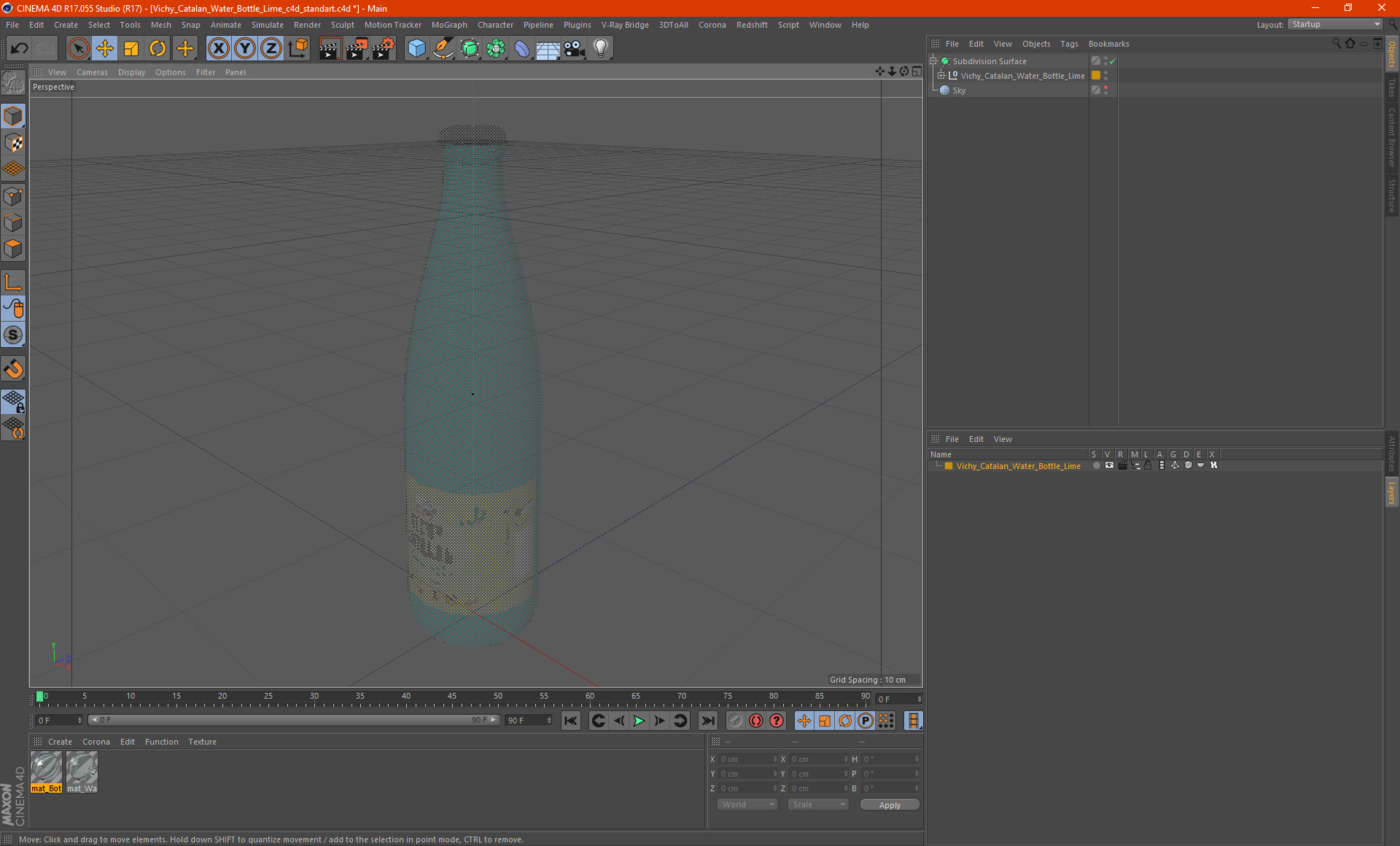Open the Spline Pen tool

443,49
